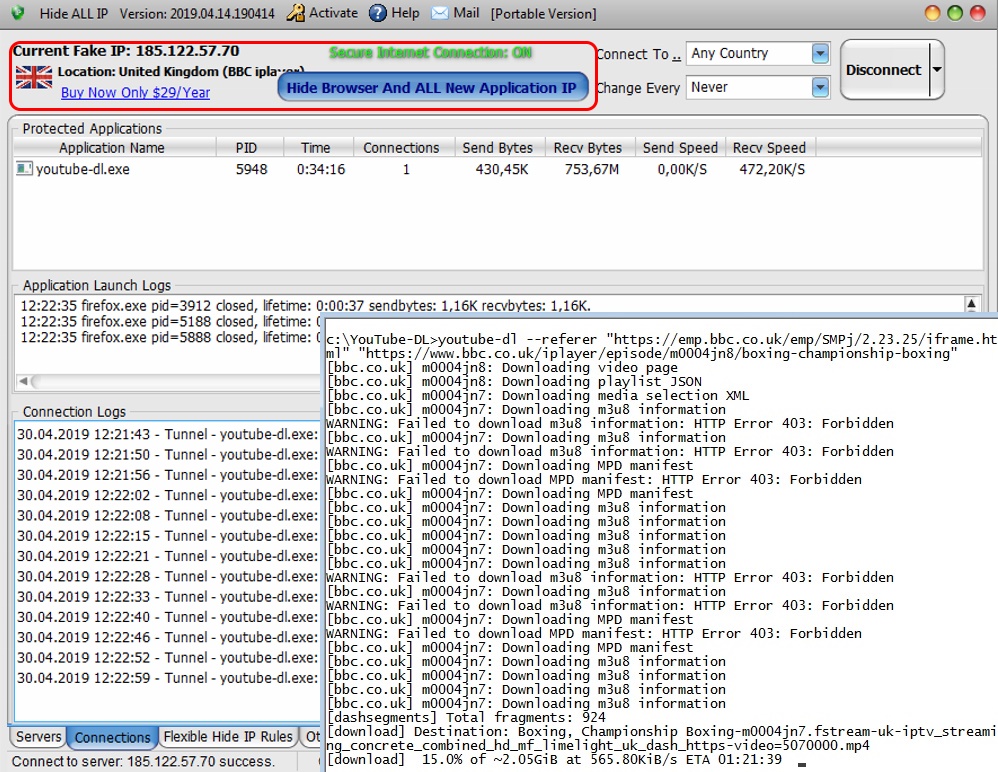Click the Mail envelope icon

click(440, 13)
